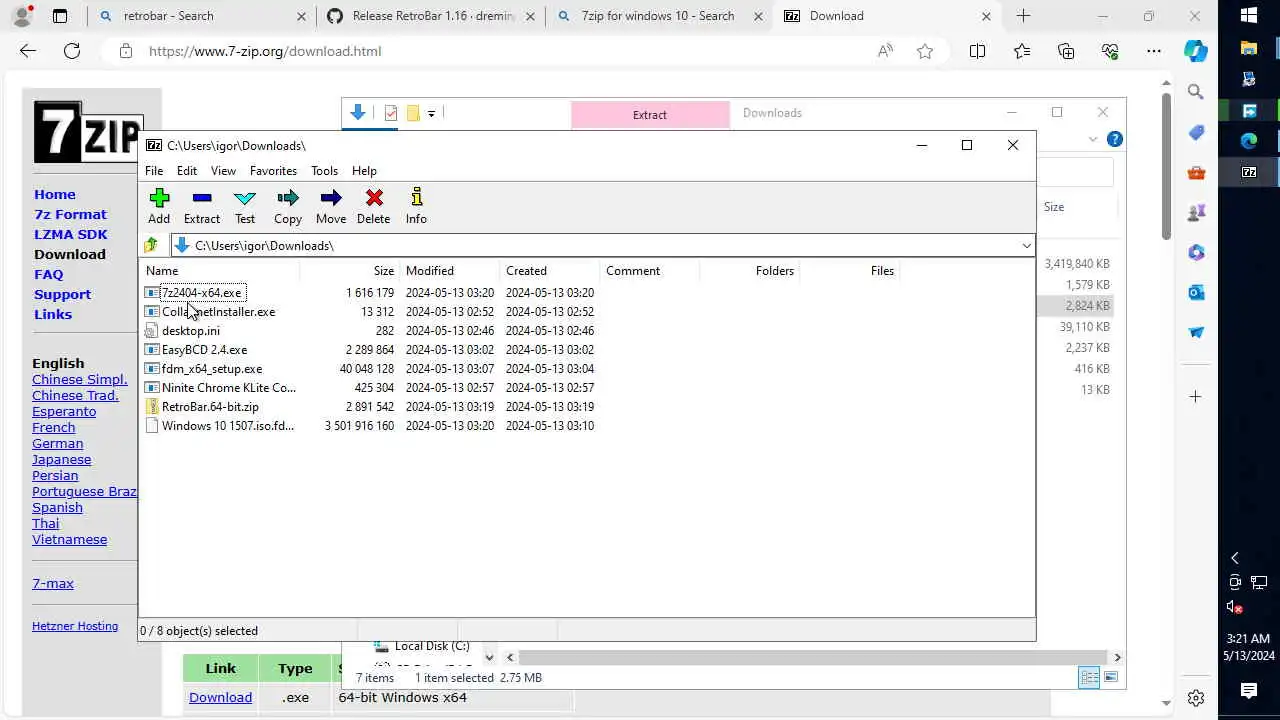Select the fdm_x64_setup.exe file
1280x720 pixels.
click(x=211, y=369)
